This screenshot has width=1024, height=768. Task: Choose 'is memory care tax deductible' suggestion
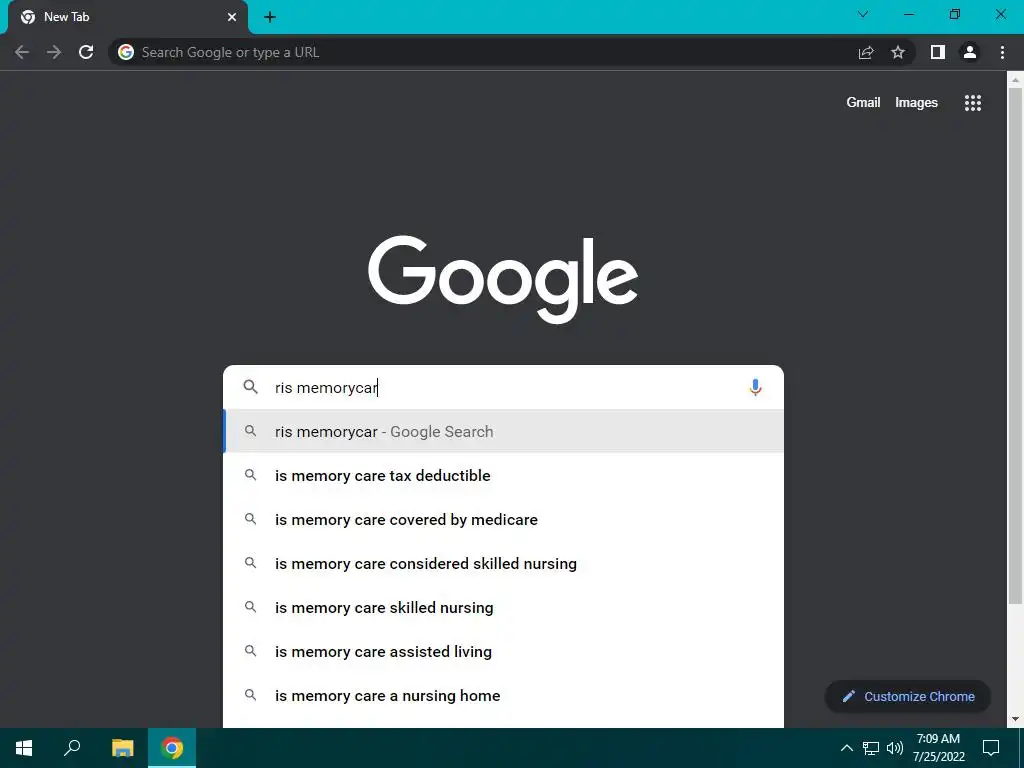[504, 475]
